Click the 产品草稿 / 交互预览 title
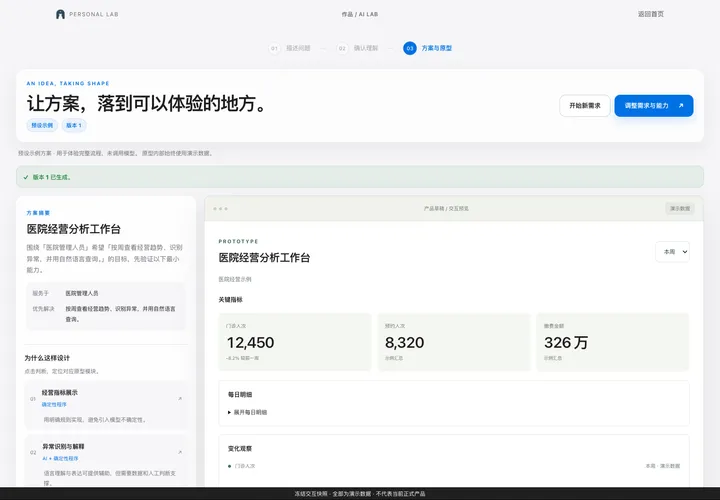The height and width of the screenshot is (500, 720). pyautogui.click(x=446, y=208)
